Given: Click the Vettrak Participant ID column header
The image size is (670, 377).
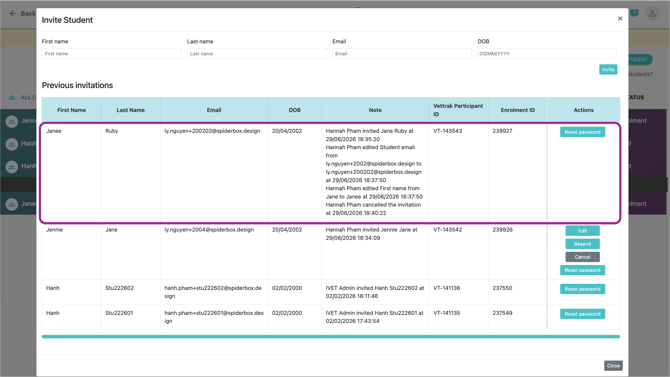Looking at the screenshot, I should (458, 110).
